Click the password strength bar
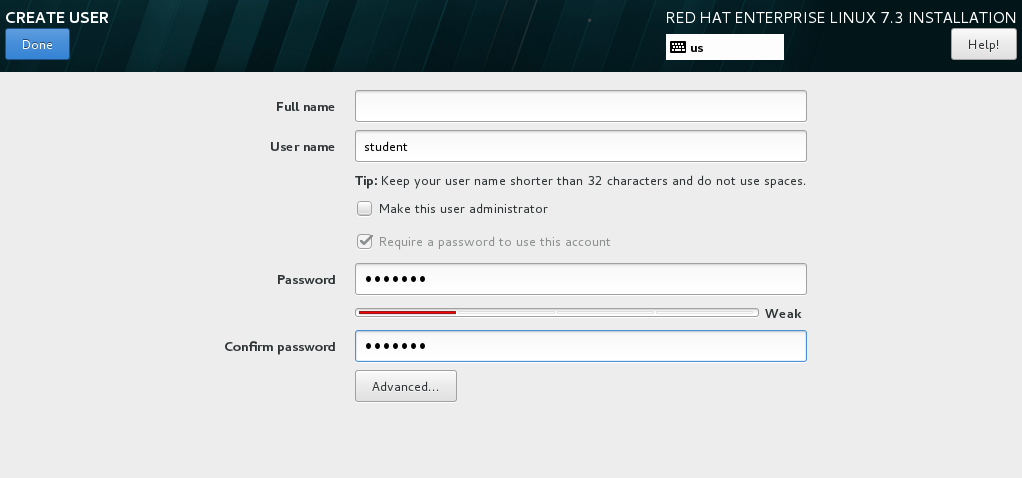Screen dimensions: 1022x478 pos(557,313)
